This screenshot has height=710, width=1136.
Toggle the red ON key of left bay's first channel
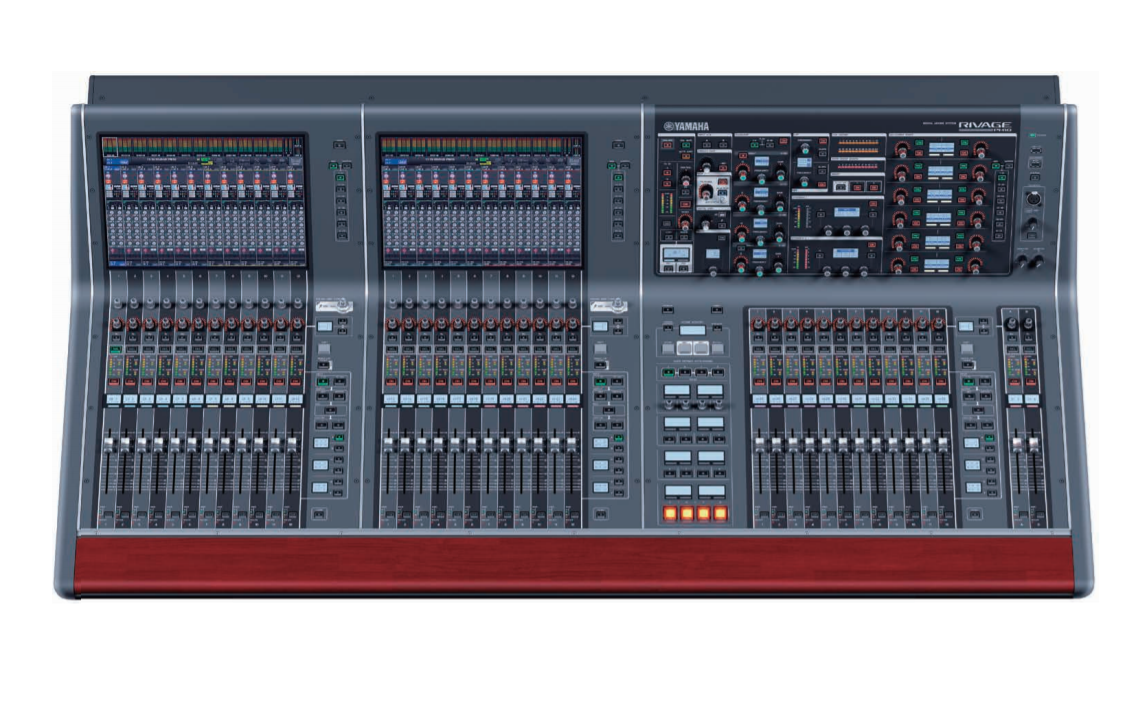pyautogui.click(x=114, y=381)
